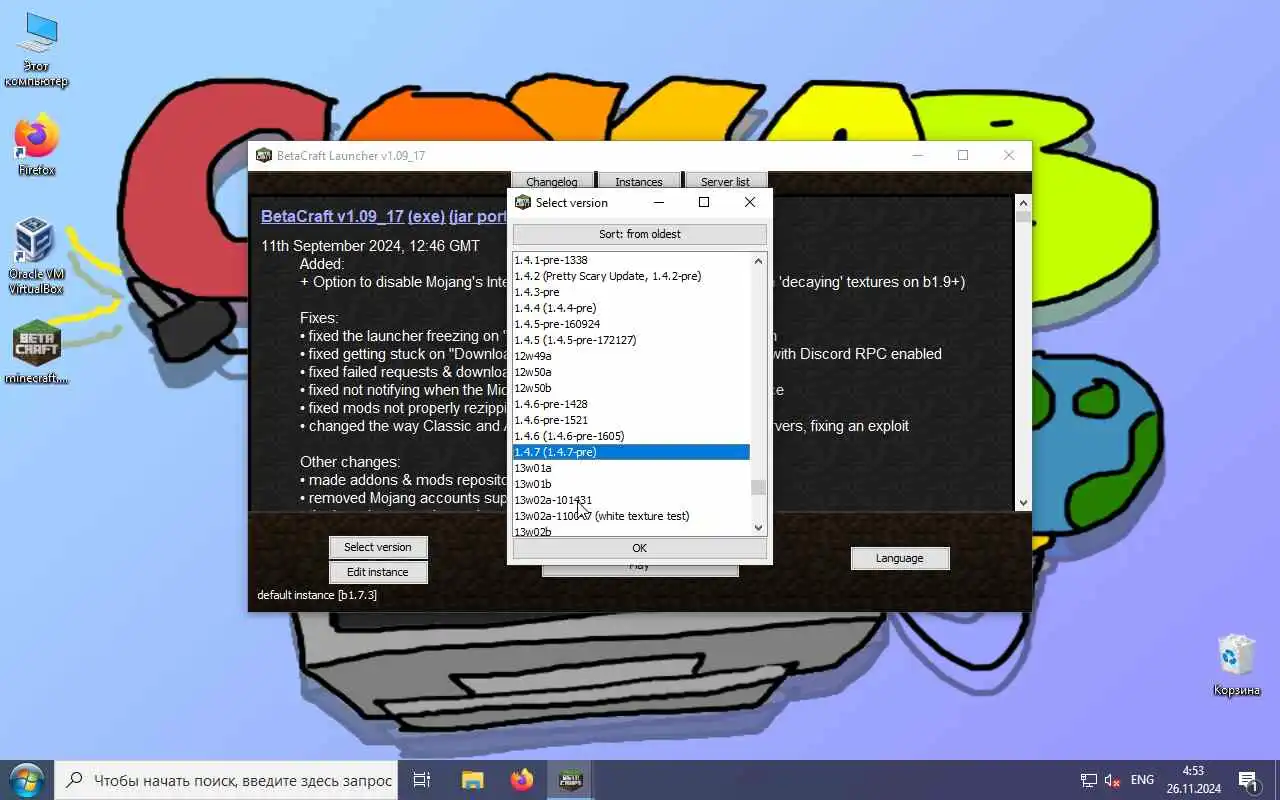This screenshot has width=1280, height=800.
Task: Click the Edit instance button
Action: click(378, 572)
